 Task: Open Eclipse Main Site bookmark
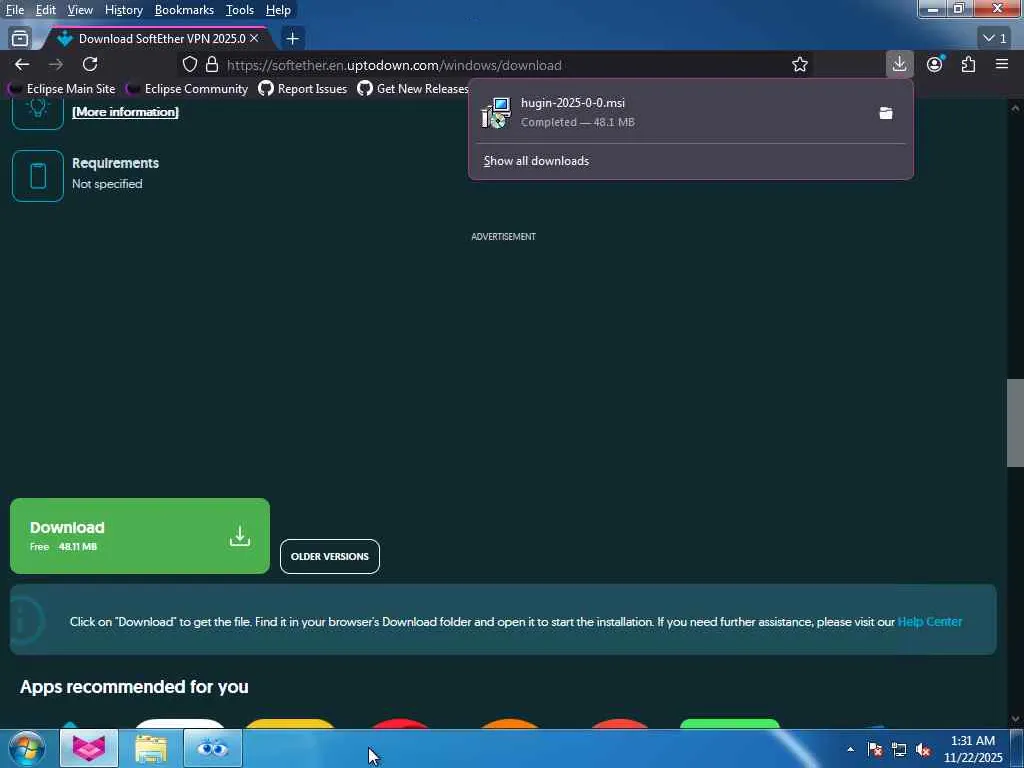click(63, 88)
